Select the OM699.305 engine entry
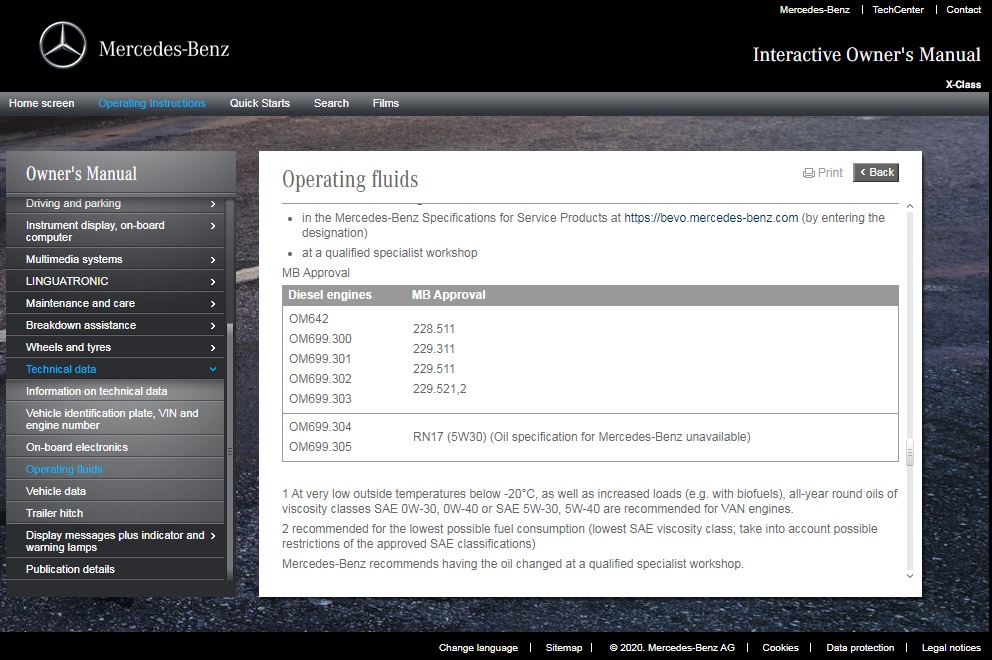The width and height of the screenshot is (992, 660). [320, 447]
